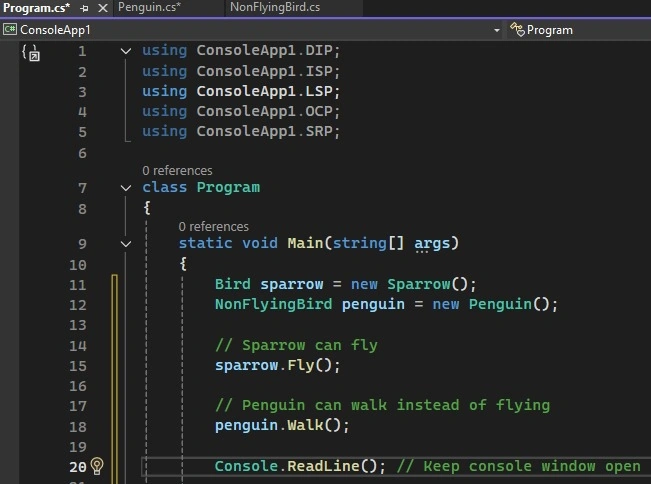Screen dimensions: 651x484
Task: Pin the Program.cs tab
Action: coord(84,8)
